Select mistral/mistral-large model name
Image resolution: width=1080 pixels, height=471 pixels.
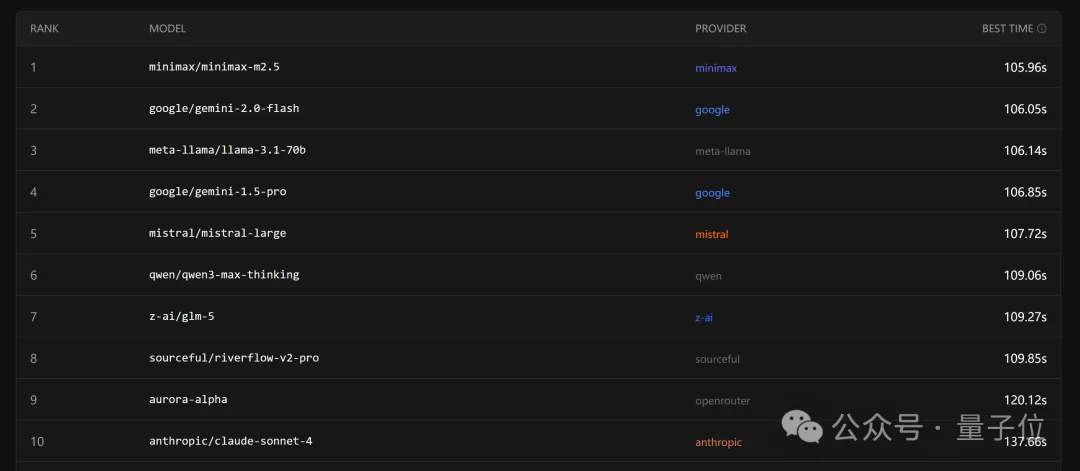pos(217,233)
